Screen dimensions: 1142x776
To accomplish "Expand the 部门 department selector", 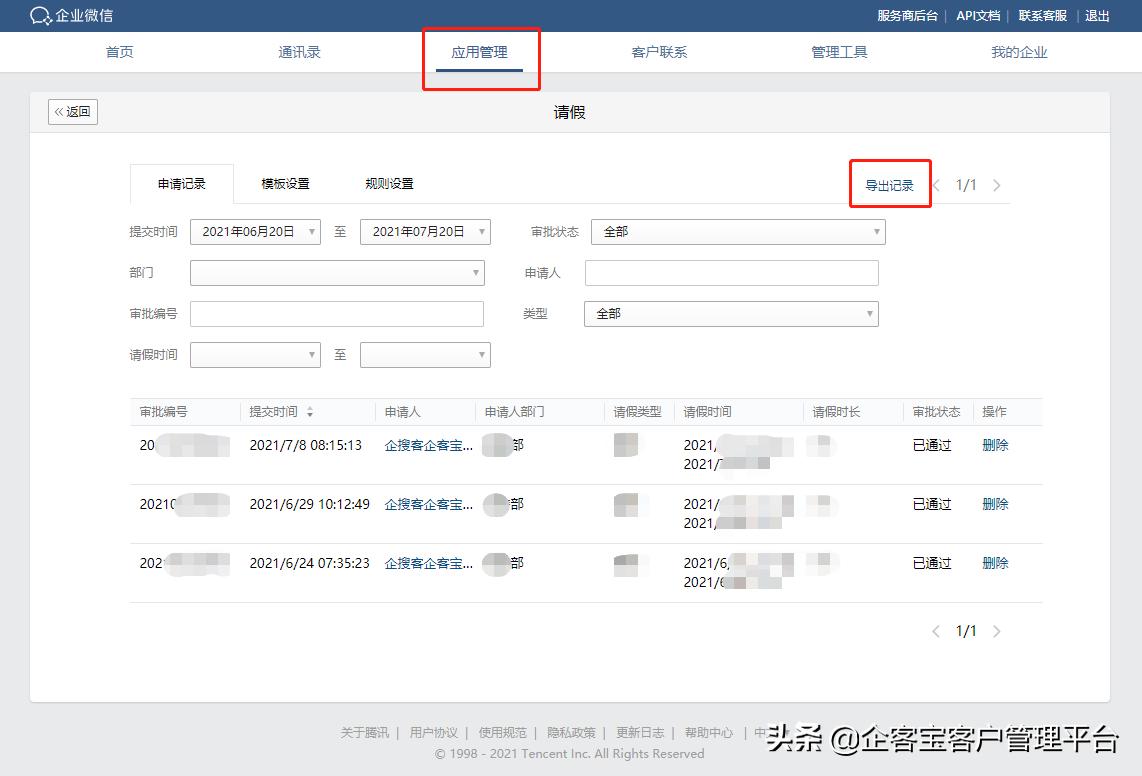I will (337, 272).
